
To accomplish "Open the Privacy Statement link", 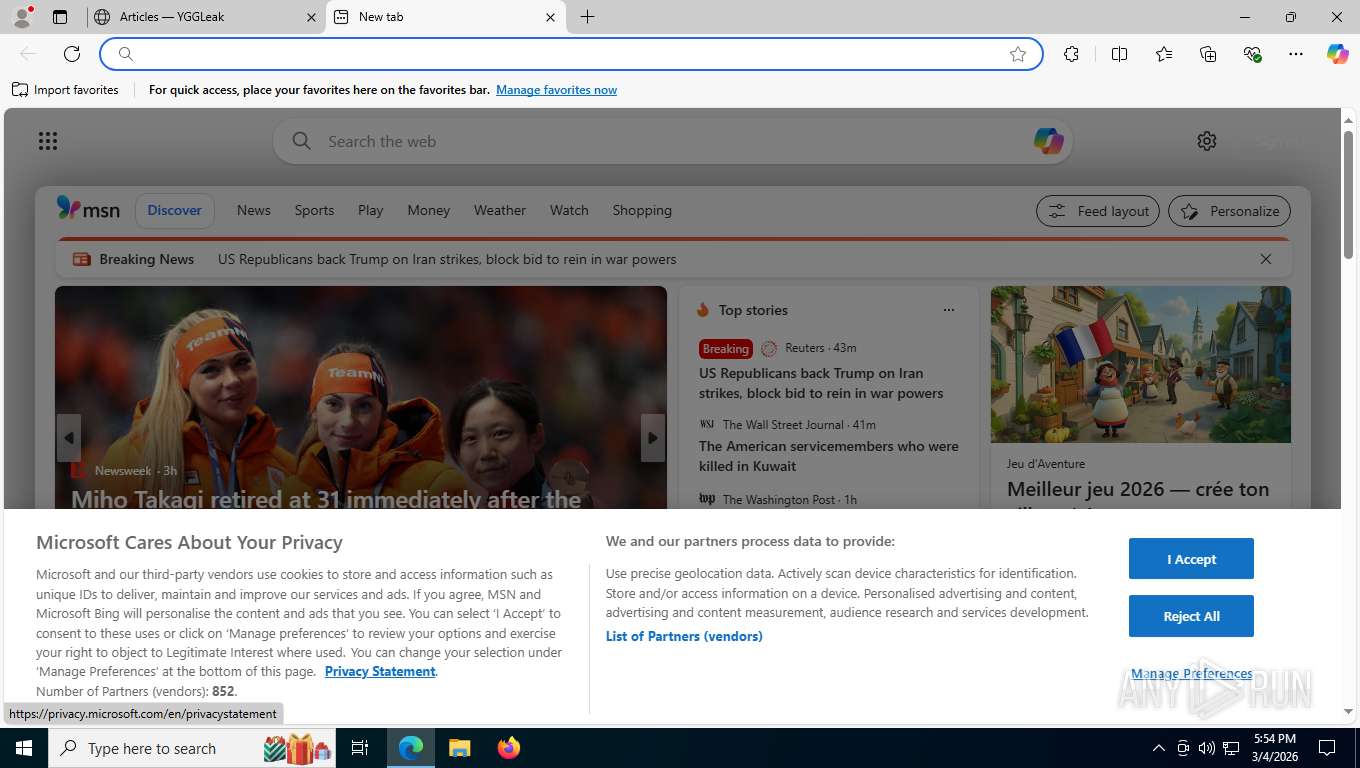I will coord(380,671).
